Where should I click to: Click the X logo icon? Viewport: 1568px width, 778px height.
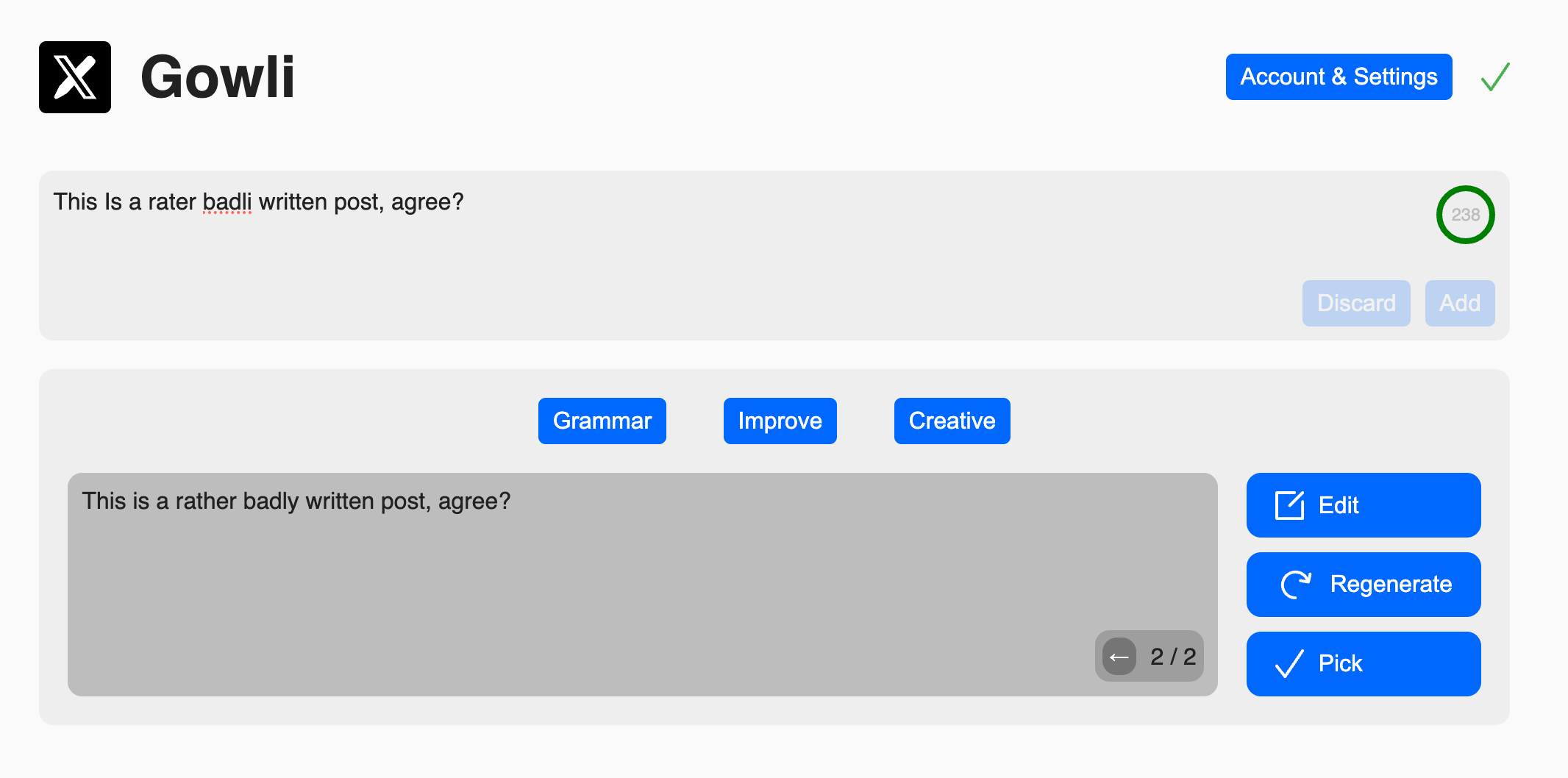click(75, 77)
